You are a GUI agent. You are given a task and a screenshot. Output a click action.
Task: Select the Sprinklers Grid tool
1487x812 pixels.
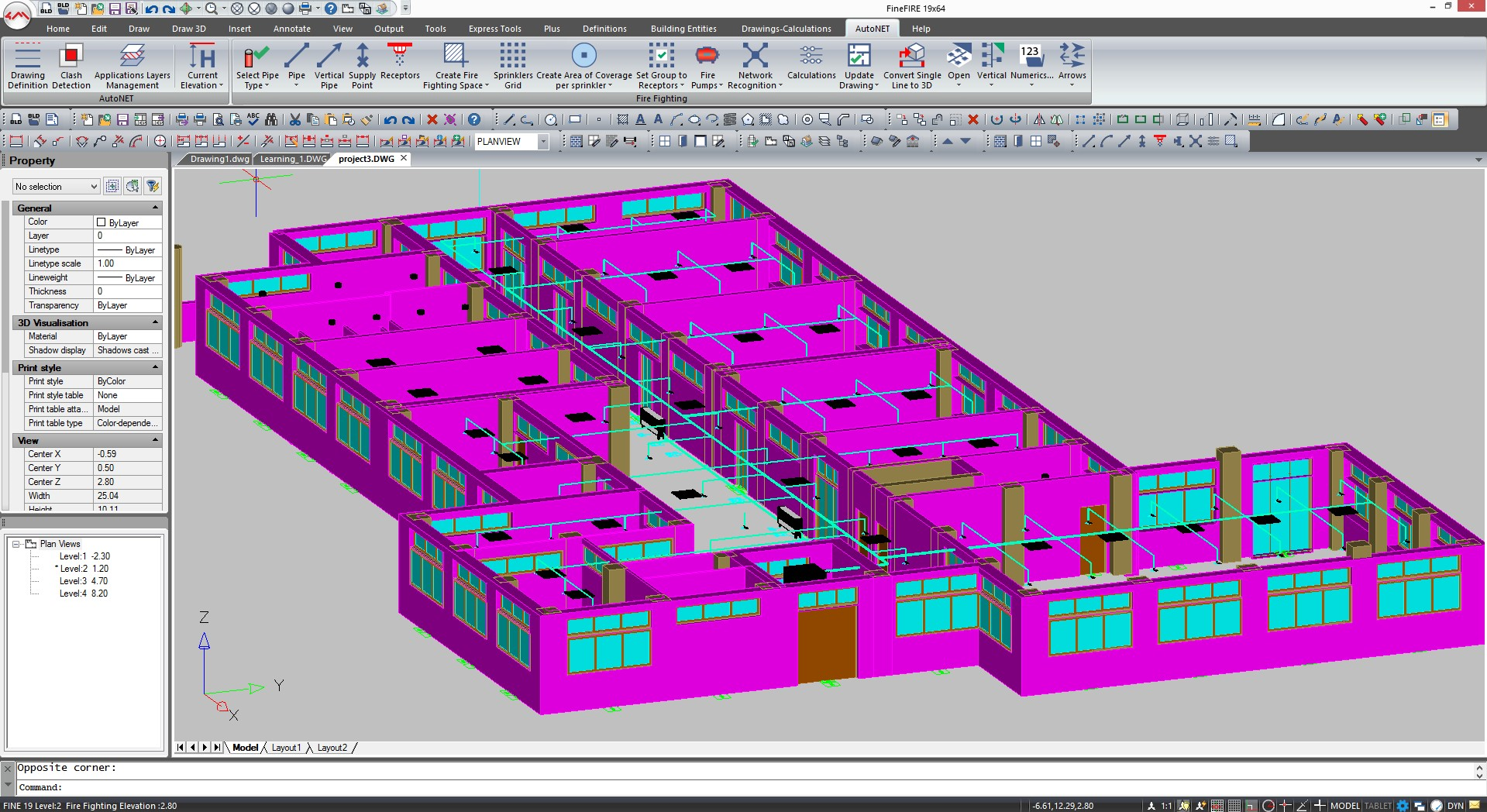click(x=512, y=66)
